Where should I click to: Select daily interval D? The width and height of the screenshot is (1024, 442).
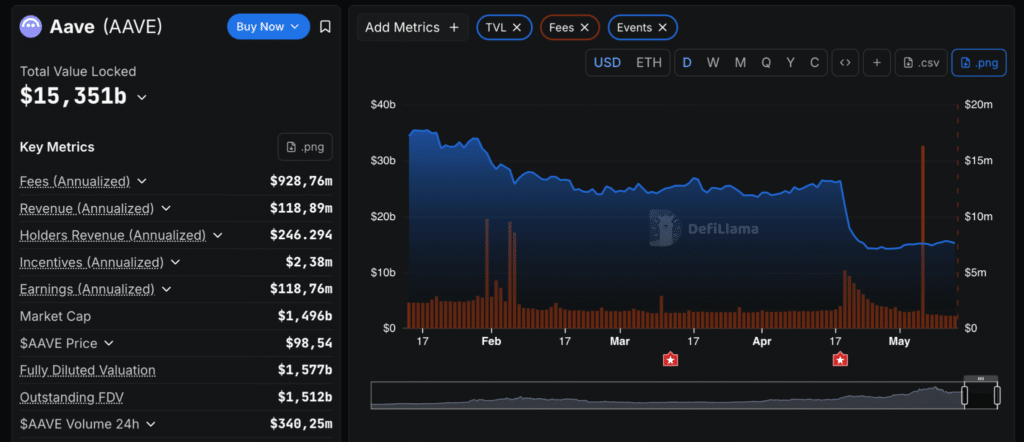click(687, 63)
